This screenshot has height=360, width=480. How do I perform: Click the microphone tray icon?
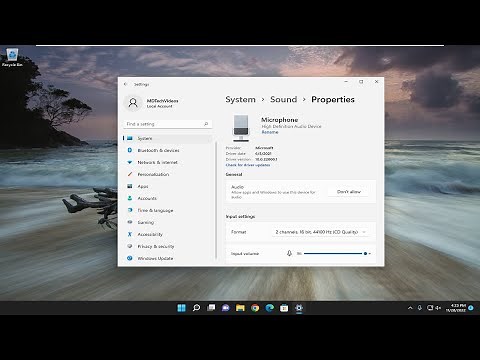tap(420, 308)
